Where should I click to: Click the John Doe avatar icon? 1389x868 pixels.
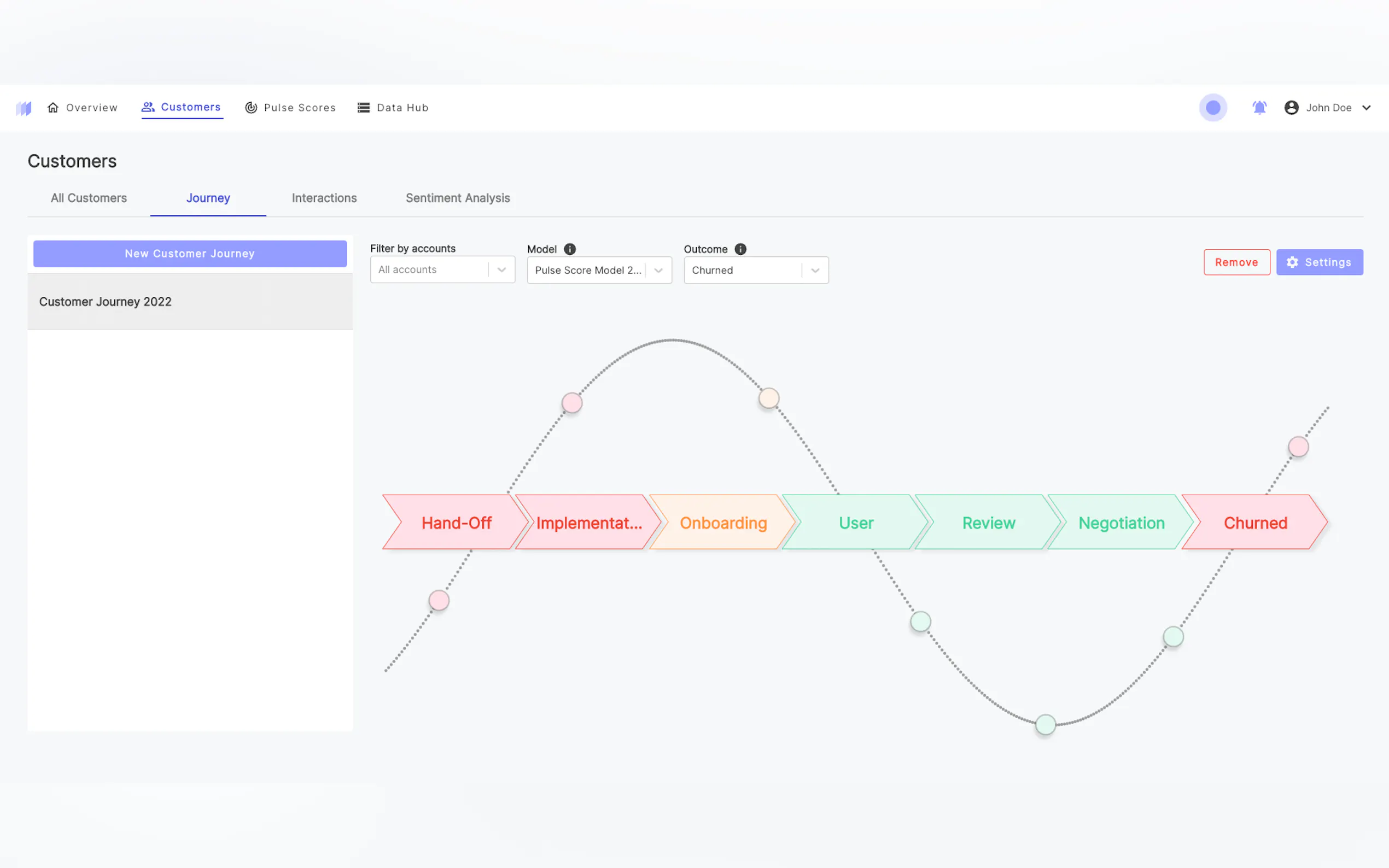[x=1291, y=107]
